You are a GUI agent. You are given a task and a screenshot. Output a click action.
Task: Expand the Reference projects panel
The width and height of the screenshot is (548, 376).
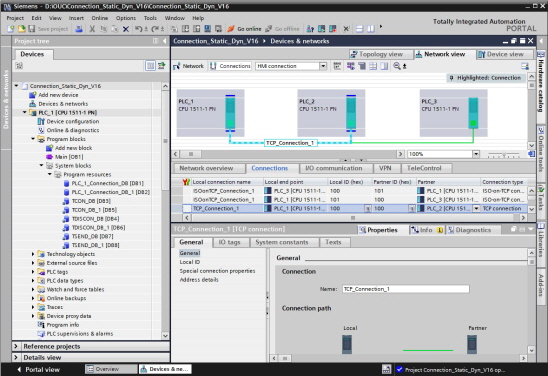[x=16, y=346]
